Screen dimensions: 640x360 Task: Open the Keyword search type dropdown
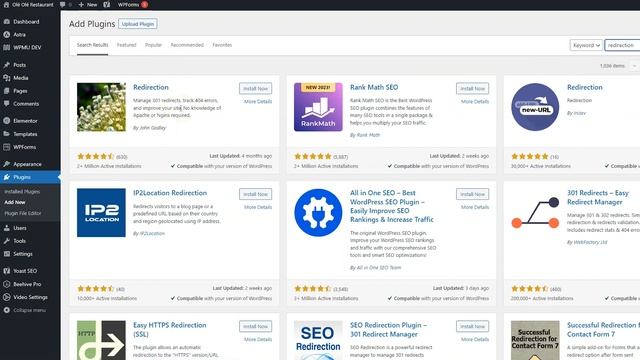[586, 45]
